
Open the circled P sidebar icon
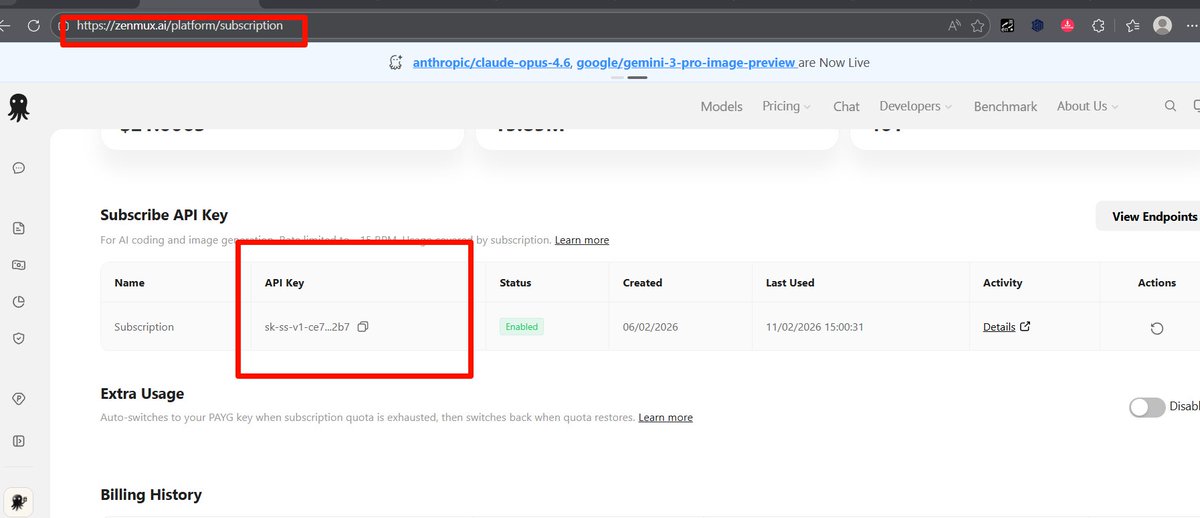[x=18, y=399]
